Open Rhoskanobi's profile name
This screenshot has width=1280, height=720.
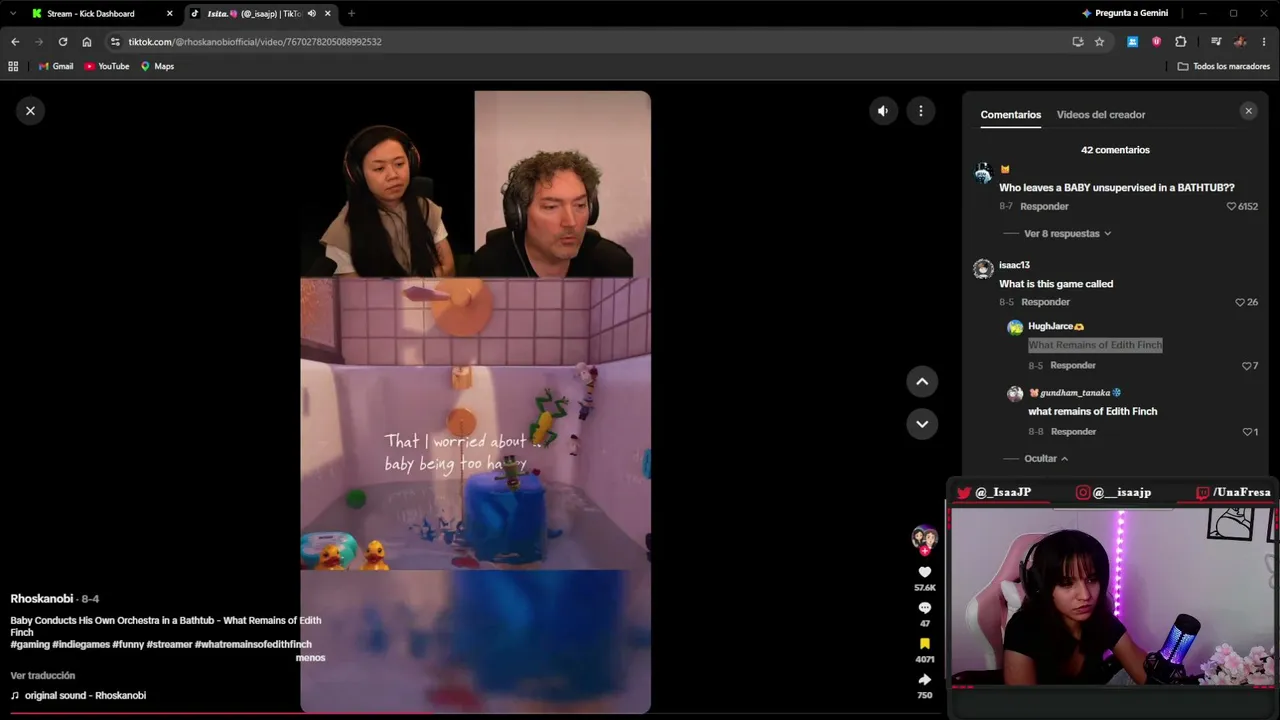coord(42,599)
